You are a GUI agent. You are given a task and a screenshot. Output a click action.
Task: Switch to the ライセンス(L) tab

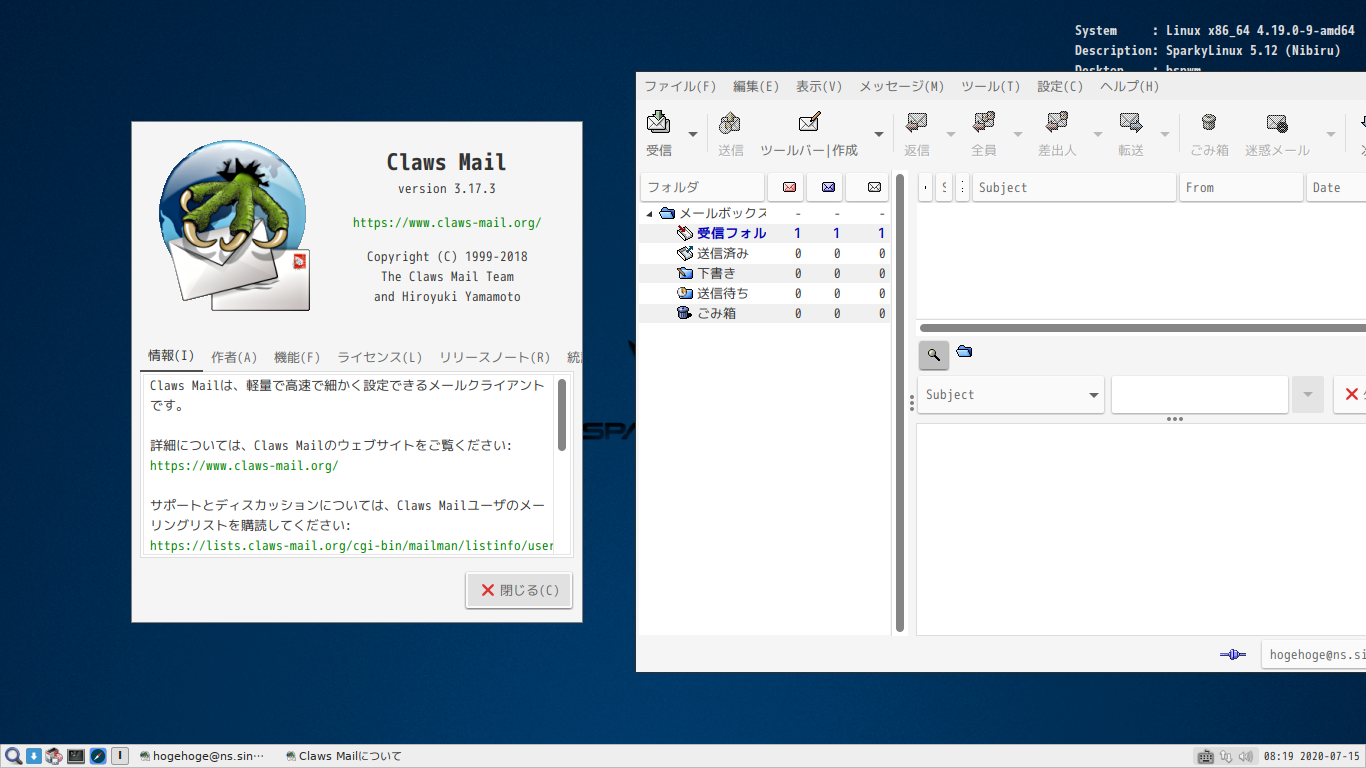(x=379, y=357)
